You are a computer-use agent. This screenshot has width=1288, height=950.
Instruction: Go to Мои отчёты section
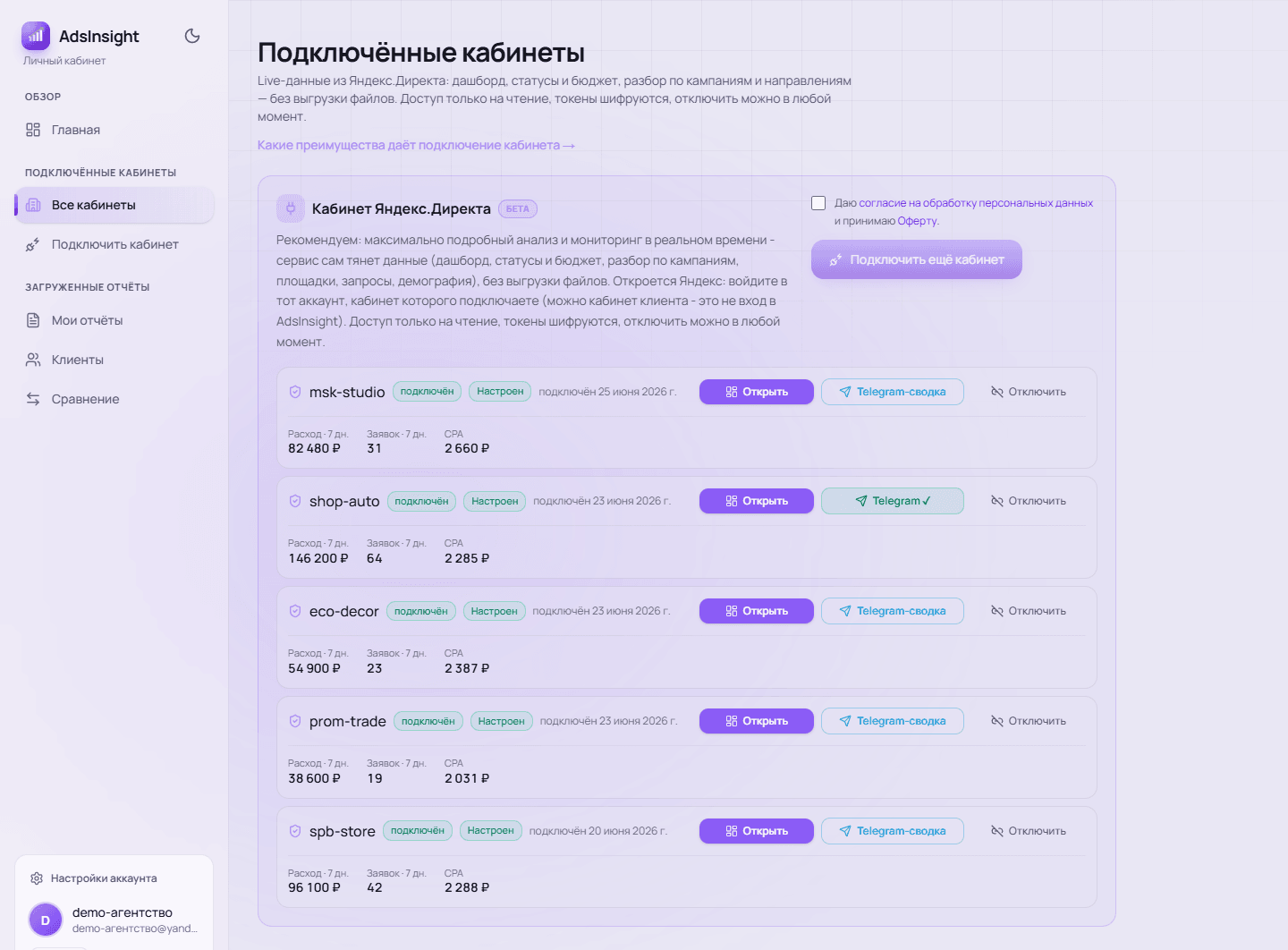click(114, 320)
